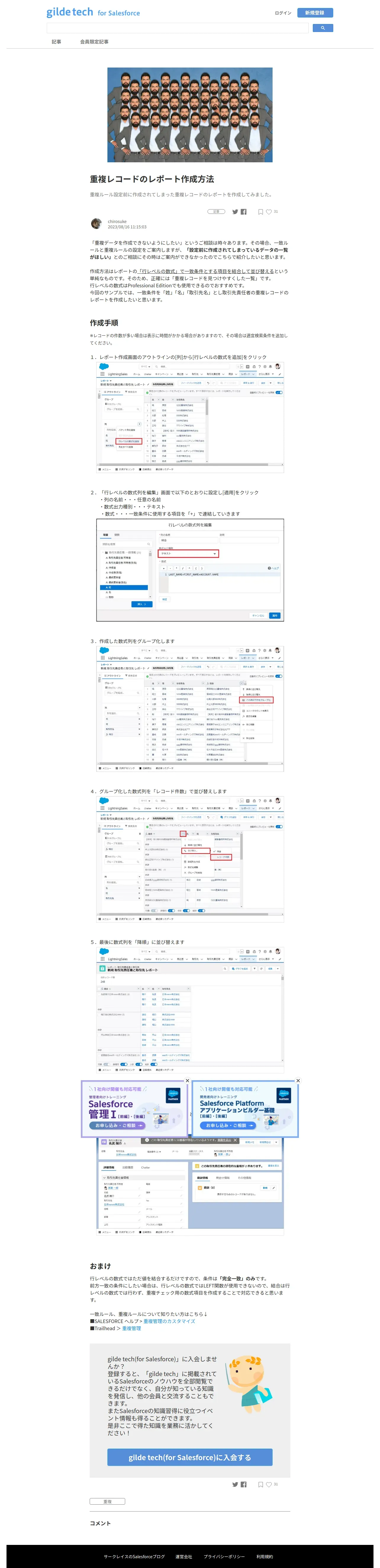Open サークレイスのSalesforceブログ footer link

click(x=134, y=1556)
